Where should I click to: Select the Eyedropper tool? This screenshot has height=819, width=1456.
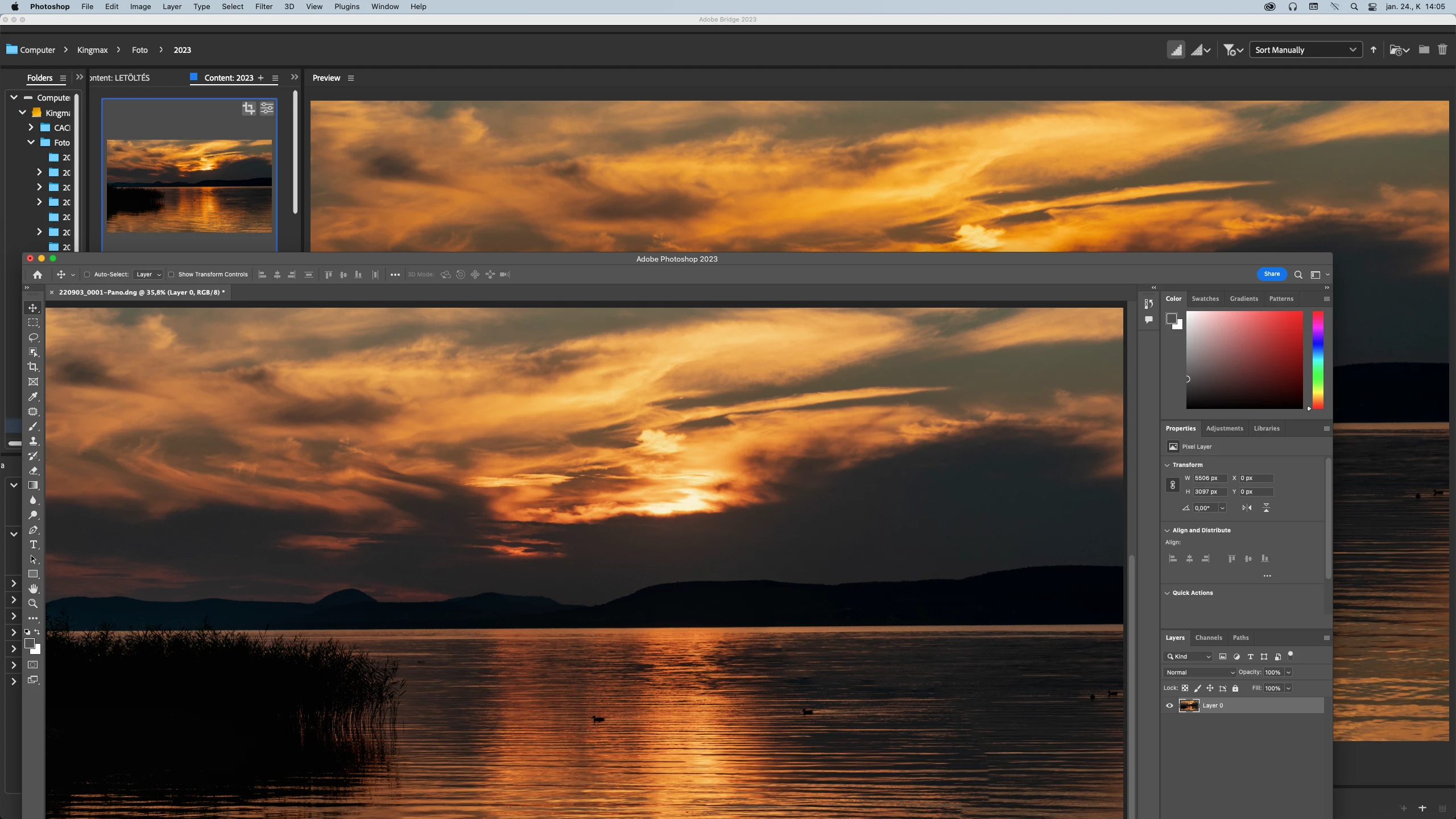coord(33,396)
